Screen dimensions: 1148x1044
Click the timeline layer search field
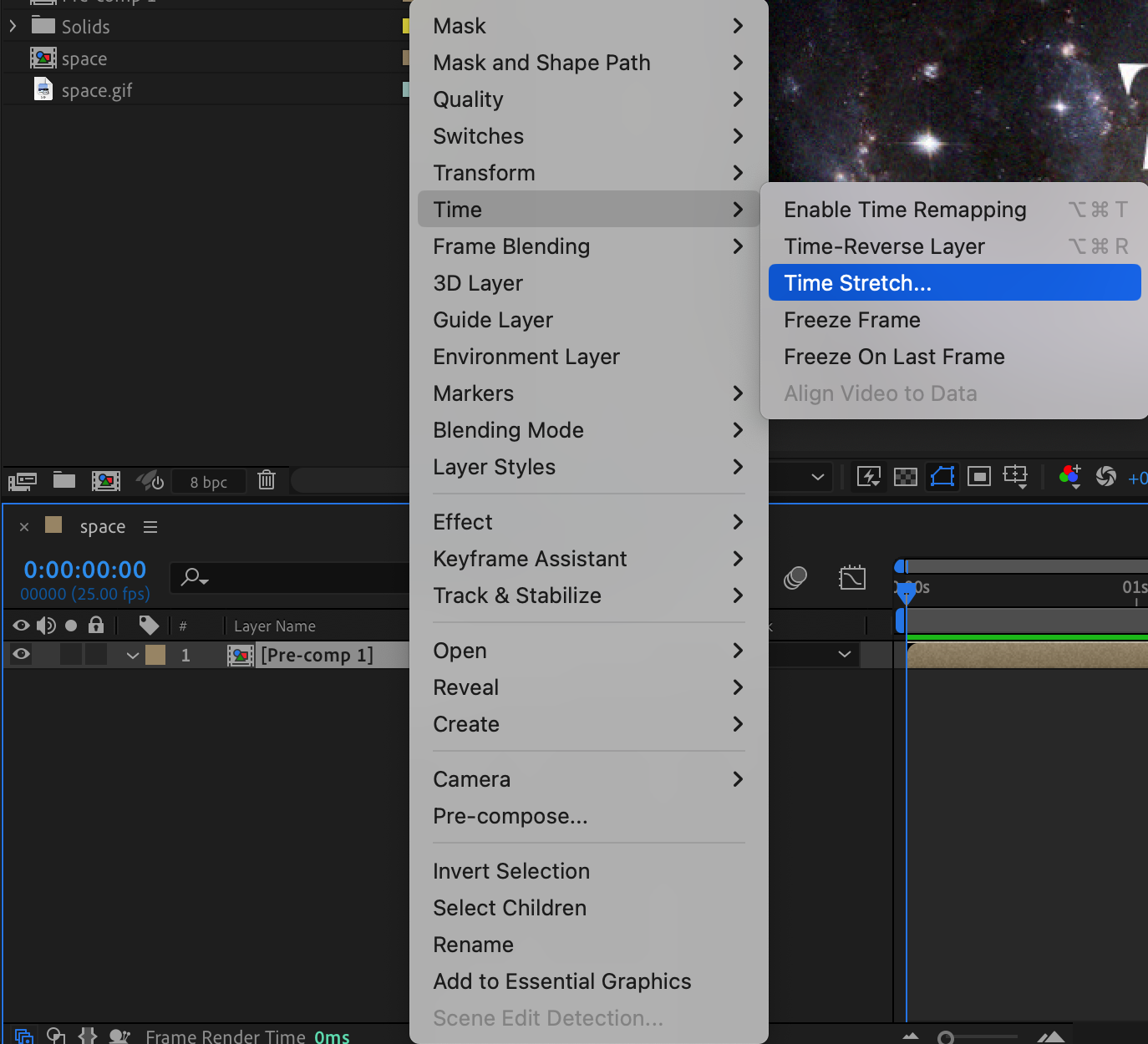click(292, 577)
